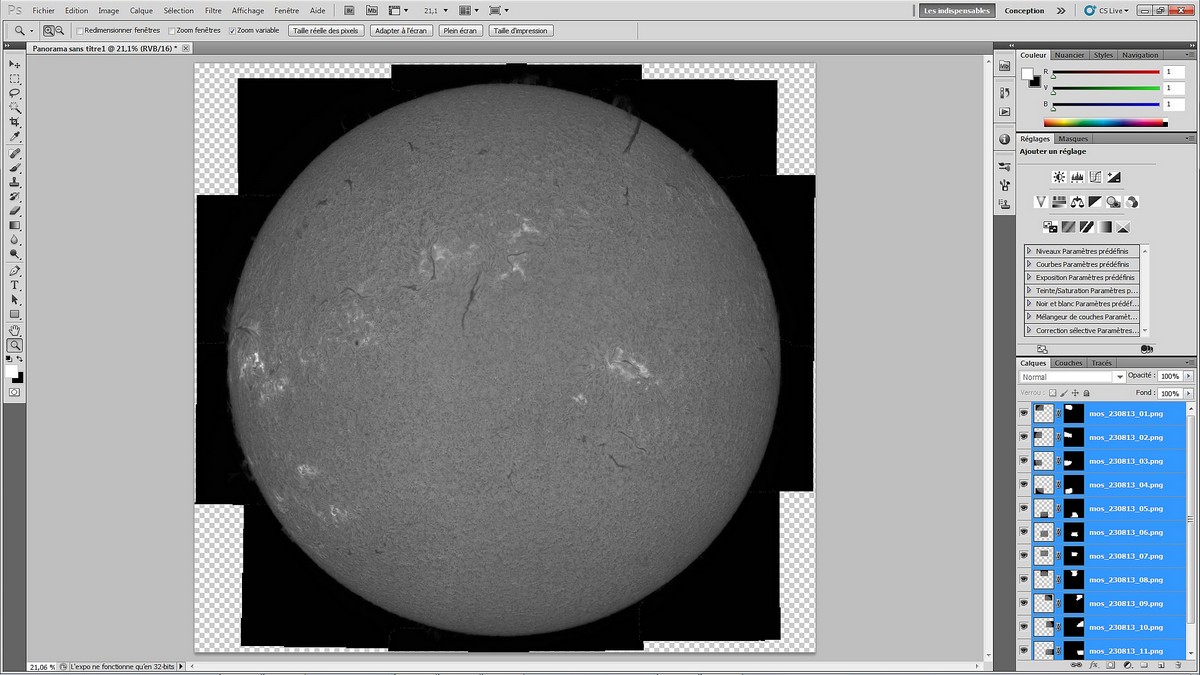Open the CS Live dropdown
The image size is (1200, 675).
click(x=1107, y=11)
